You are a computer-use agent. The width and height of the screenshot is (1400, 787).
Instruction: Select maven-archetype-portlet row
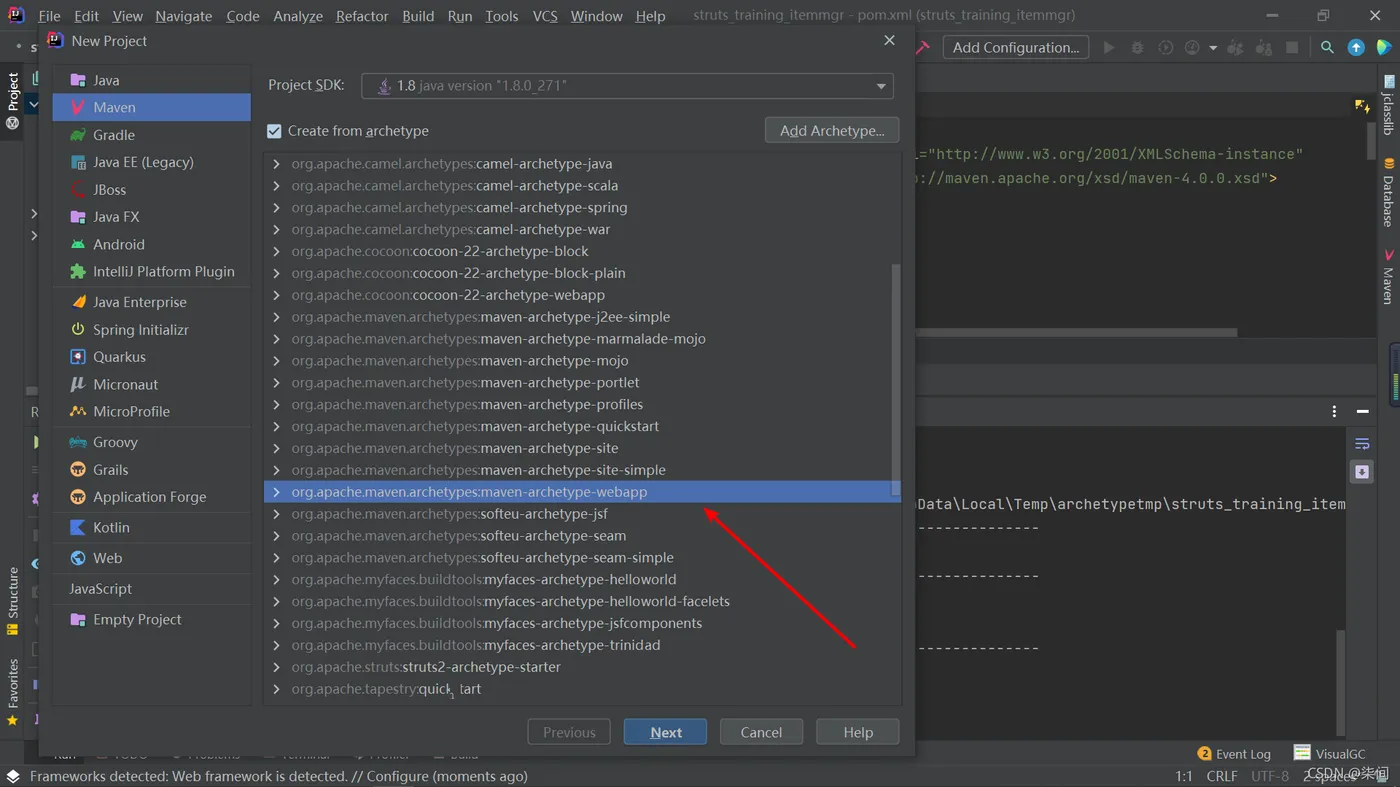[582, 383]
